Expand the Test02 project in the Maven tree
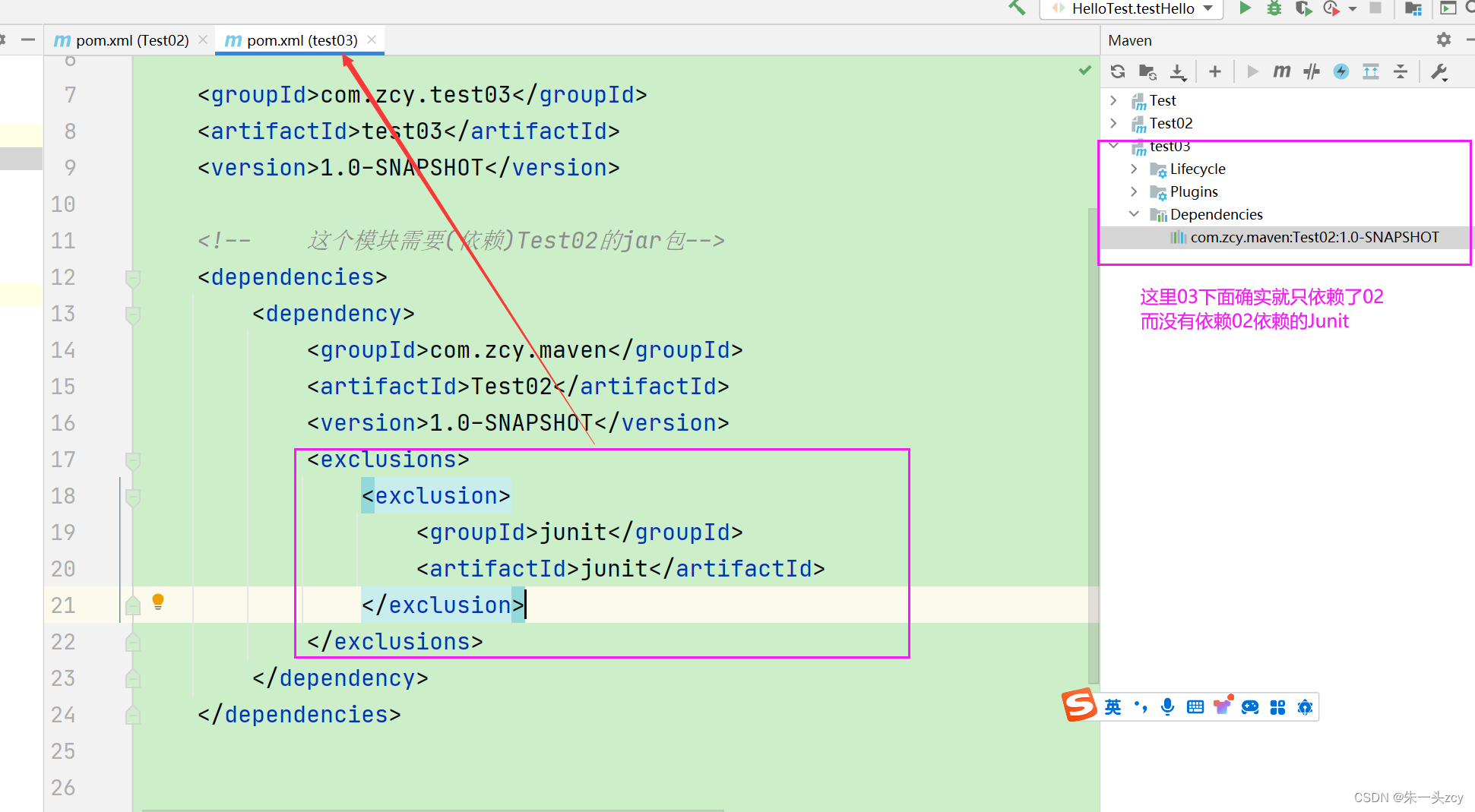 pyautogui.click(x=1114, y=123)
